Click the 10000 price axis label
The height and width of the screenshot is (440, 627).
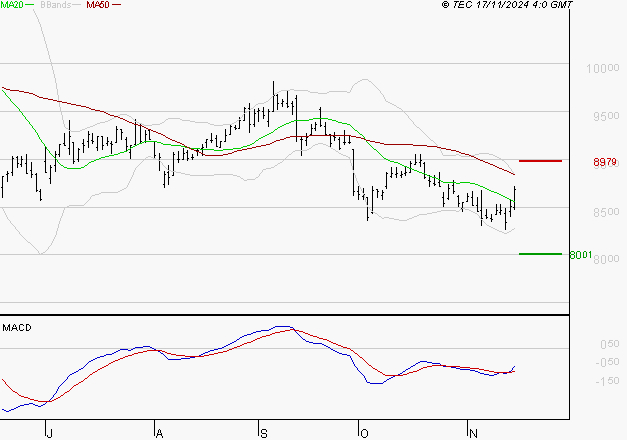point(603,68)
